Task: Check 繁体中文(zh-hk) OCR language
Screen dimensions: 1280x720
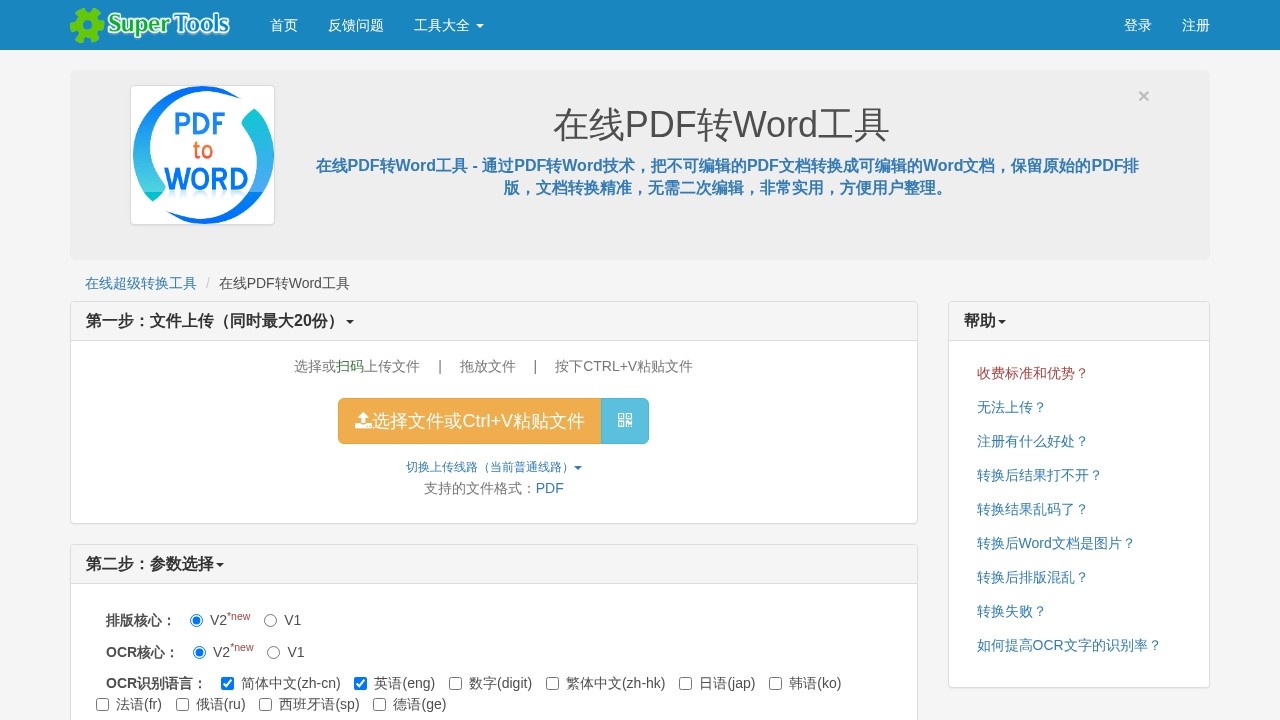Action: coord(552,684)
